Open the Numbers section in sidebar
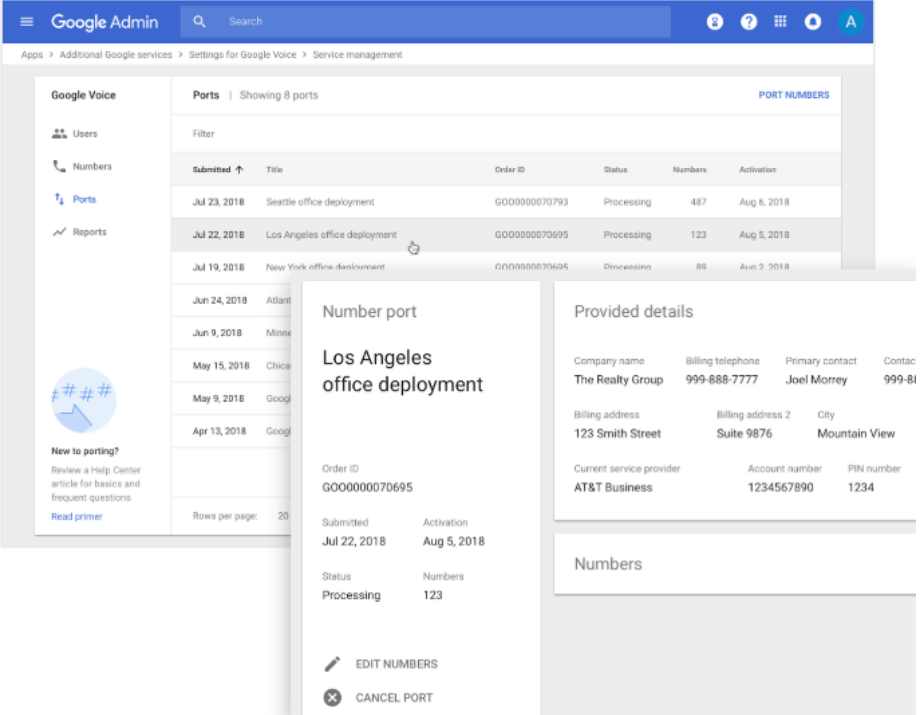This screenshot has width=924, height=715. 92,166
